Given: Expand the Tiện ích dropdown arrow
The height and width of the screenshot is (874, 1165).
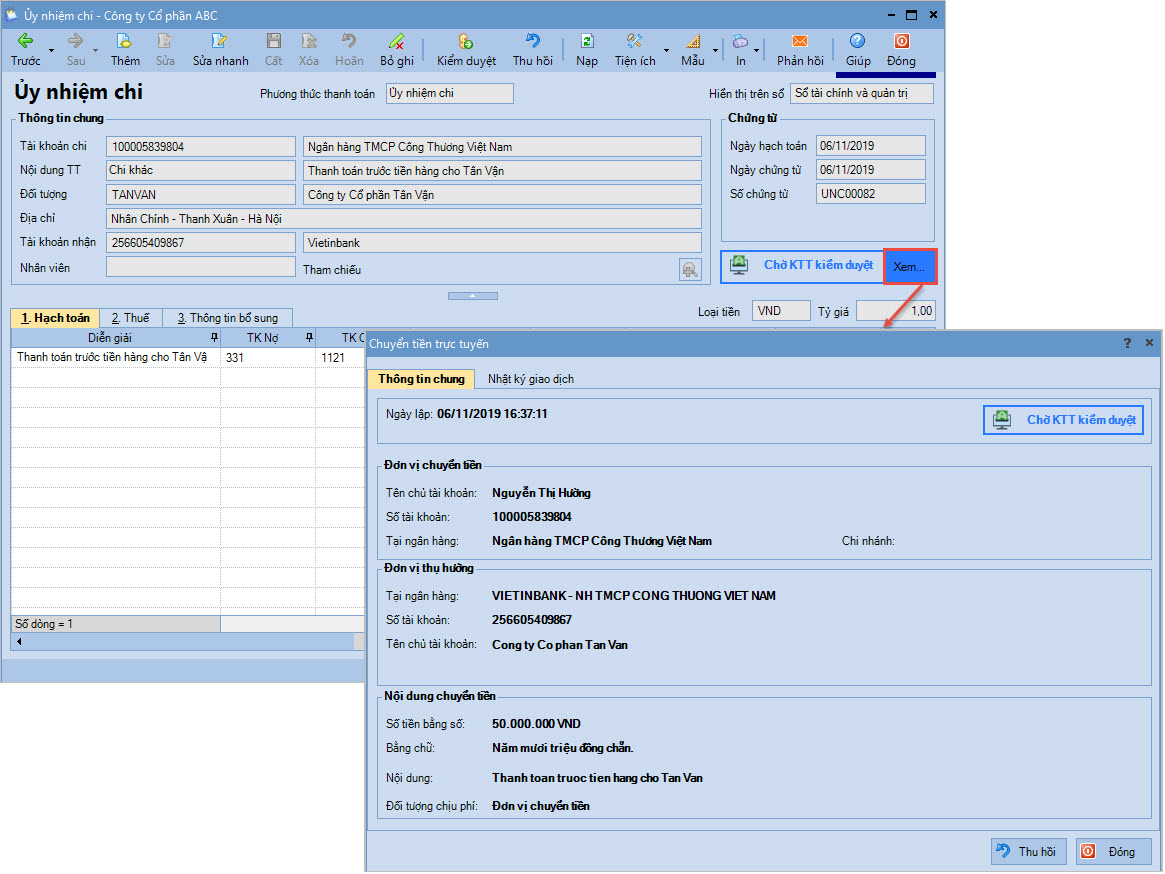Looking at the screenshot, I should 667,49.
